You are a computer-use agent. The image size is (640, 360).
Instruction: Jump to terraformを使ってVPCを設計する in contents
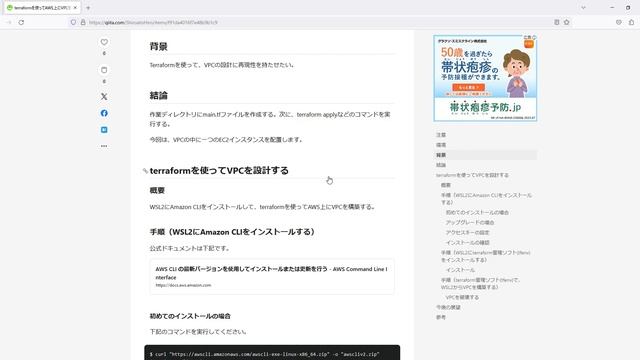472,175
